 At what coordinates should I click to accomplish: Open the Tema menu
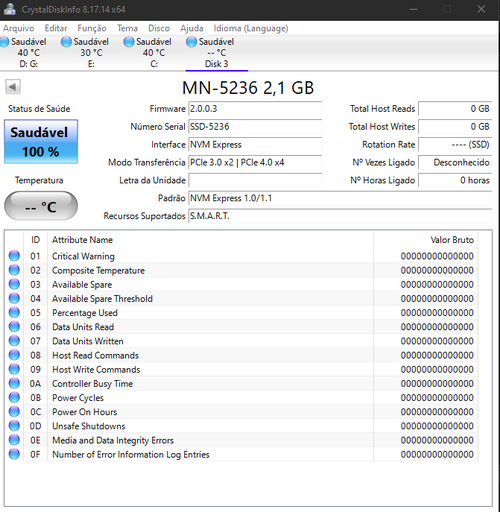pyautogui.click(x=127, y=28)
